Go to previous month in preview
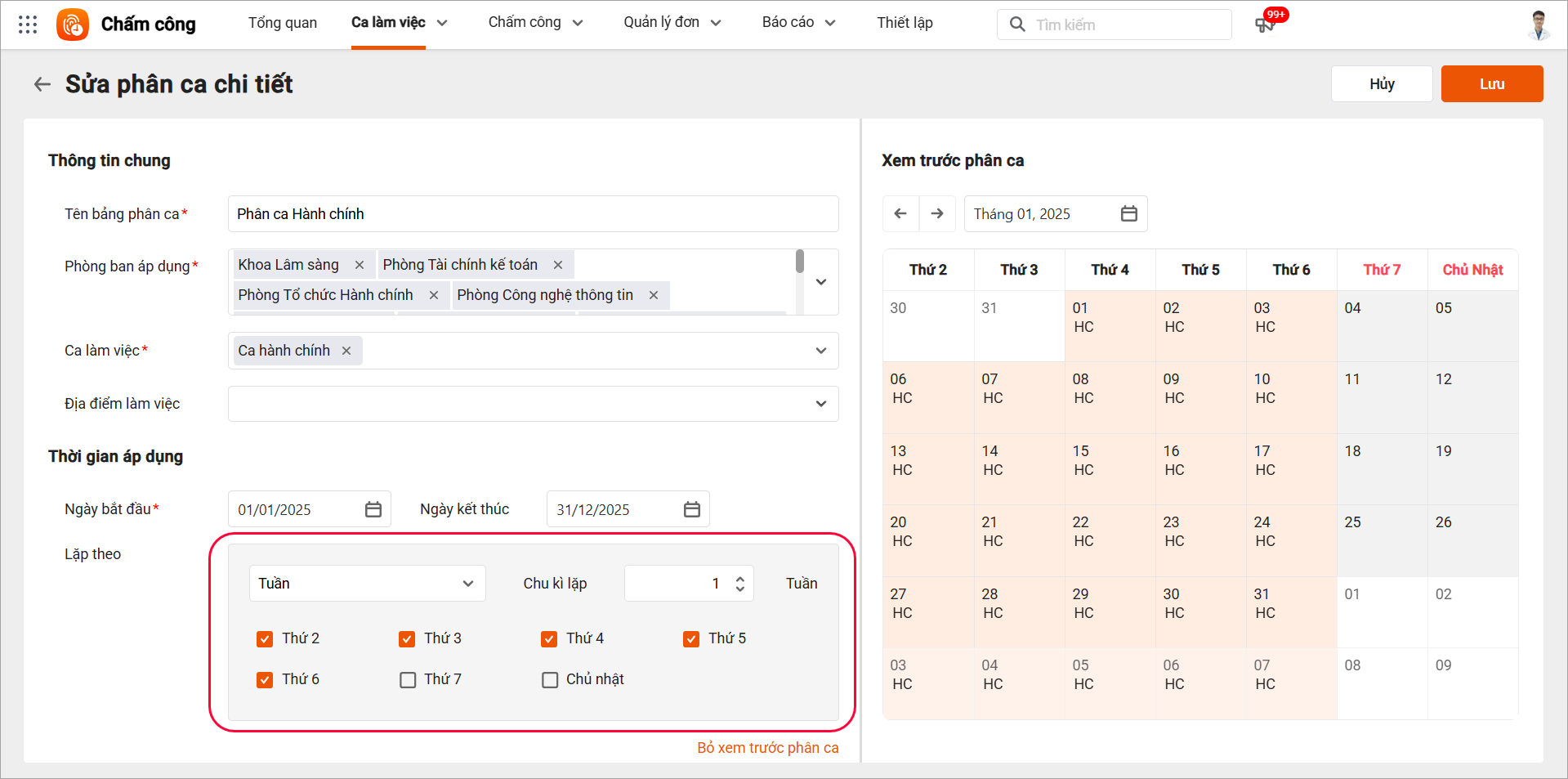The image size is (1568, 779). (900, 213)
